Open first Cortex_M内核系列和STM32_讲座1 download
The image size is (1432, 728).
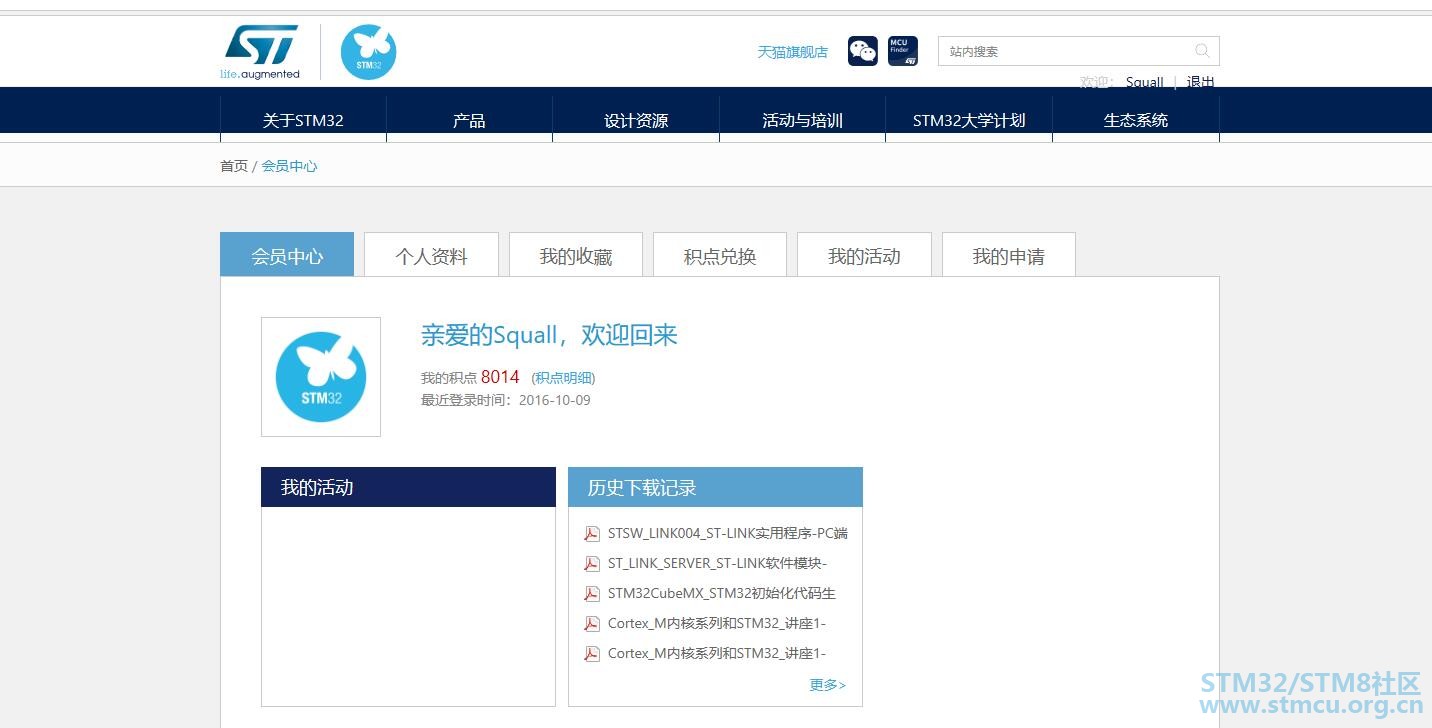pyautogui.click(x=717, y=623)
